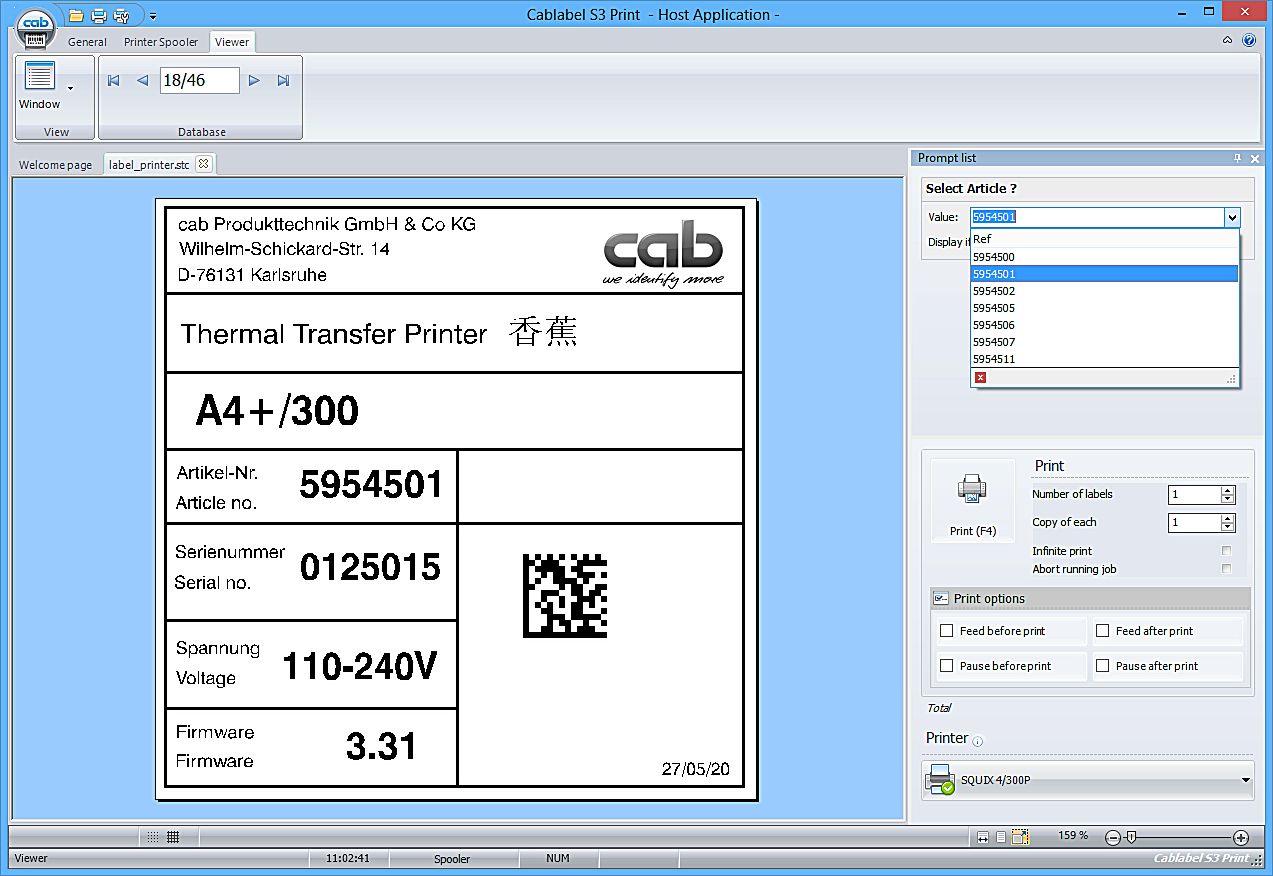Screen dimensions: 1273x876
Task: Decrease the Number of labels value
Action: [1228, 499]
